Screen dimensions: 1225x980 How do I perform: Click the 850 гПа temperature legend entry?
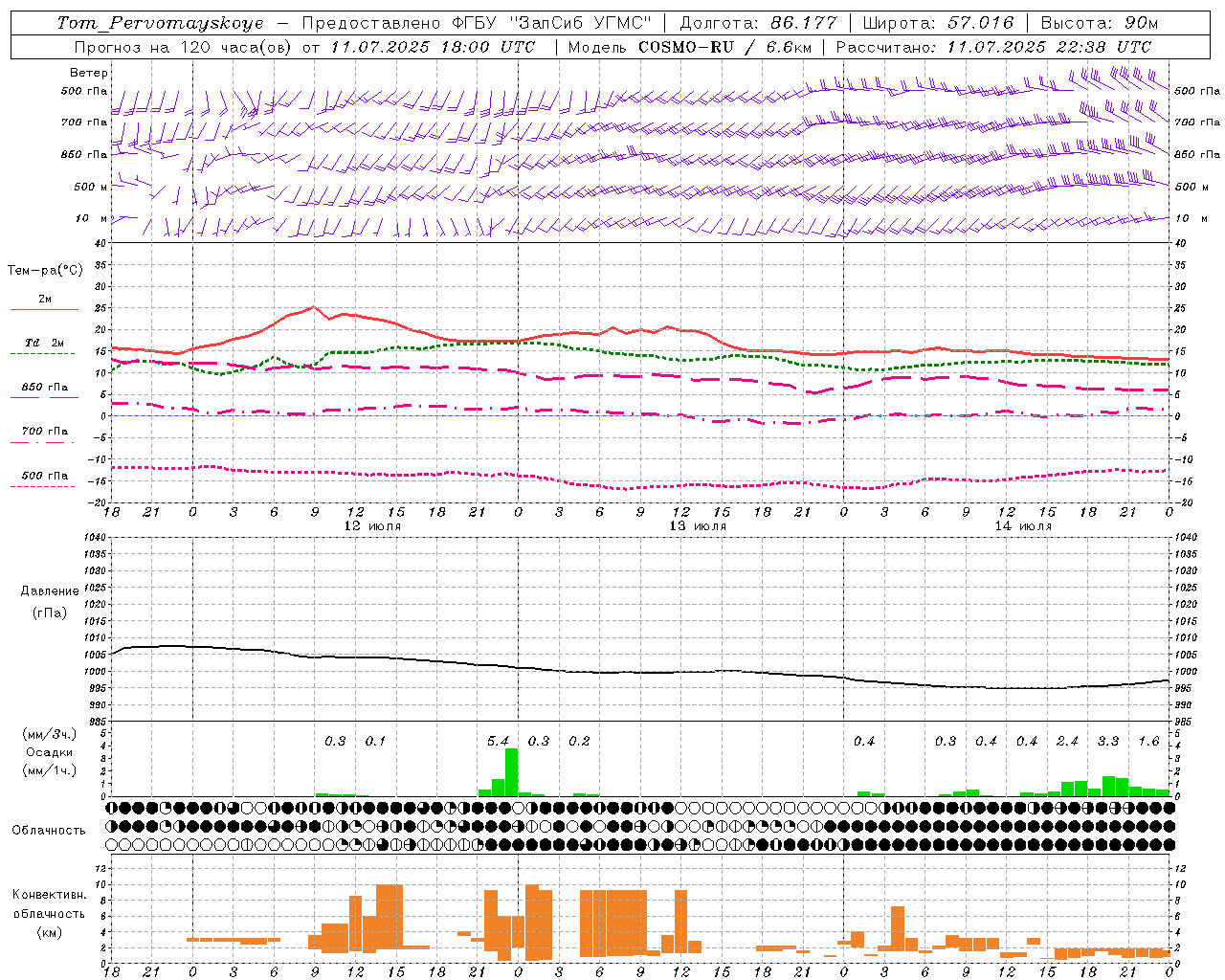(45, 388)
